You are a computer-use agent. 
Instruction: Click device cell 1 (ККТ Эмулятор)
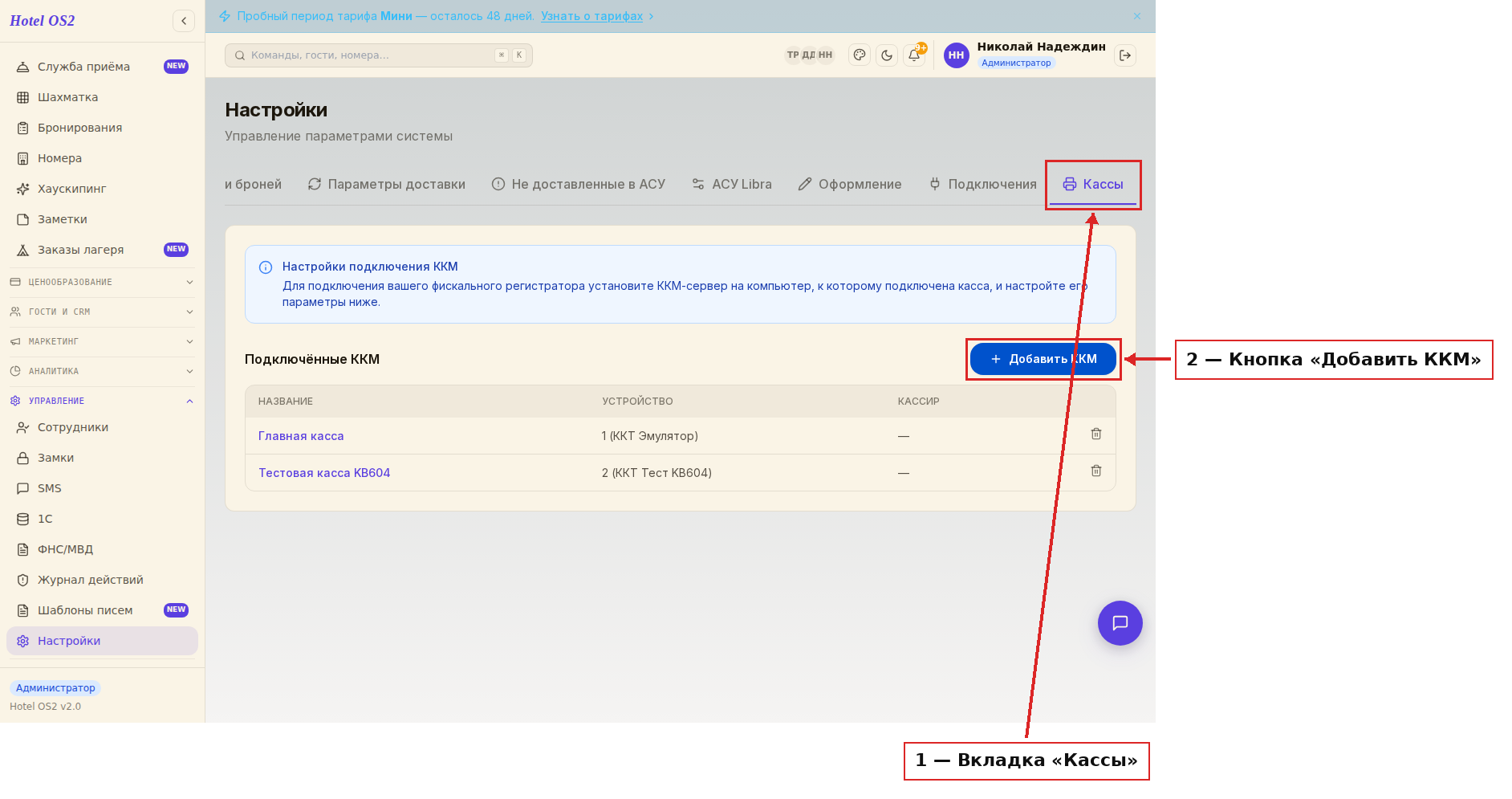click(x=650, y=436)
